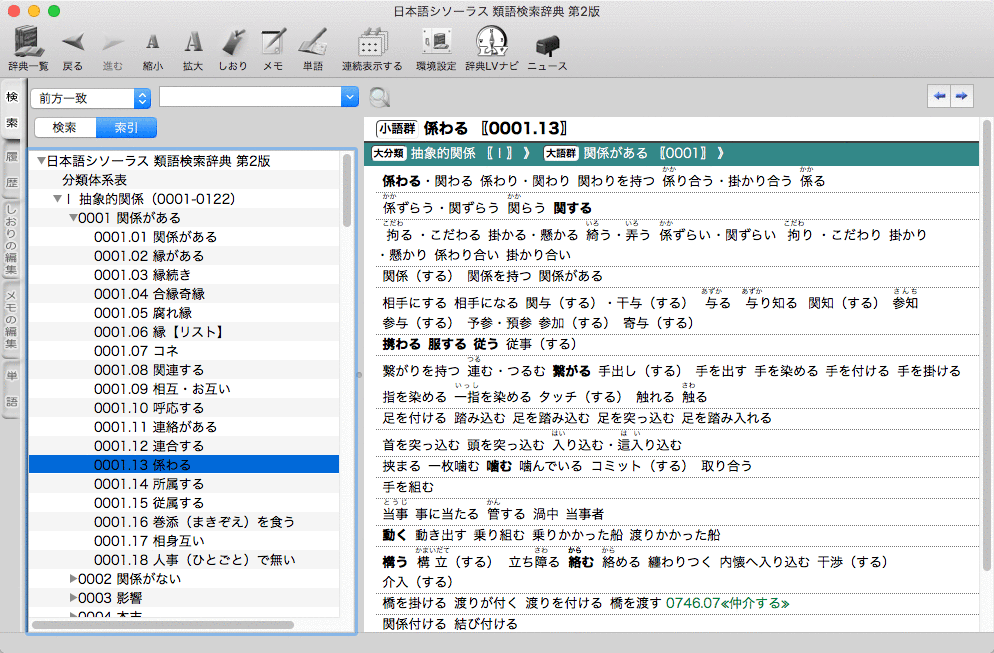Open the 辞典LVナビ navigator
This screenshot has width=994, height=653.
pyautogui.click(x=494, y=42)
